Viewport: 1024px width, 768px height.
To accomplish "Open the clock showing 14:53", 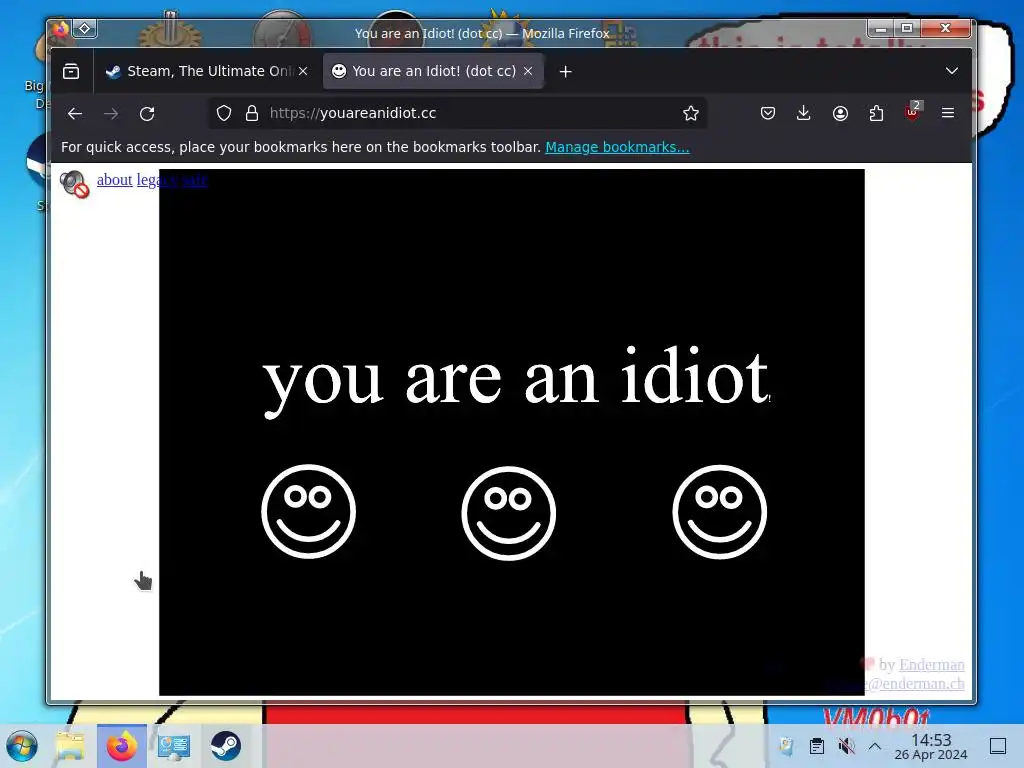I will click(931, 746).
